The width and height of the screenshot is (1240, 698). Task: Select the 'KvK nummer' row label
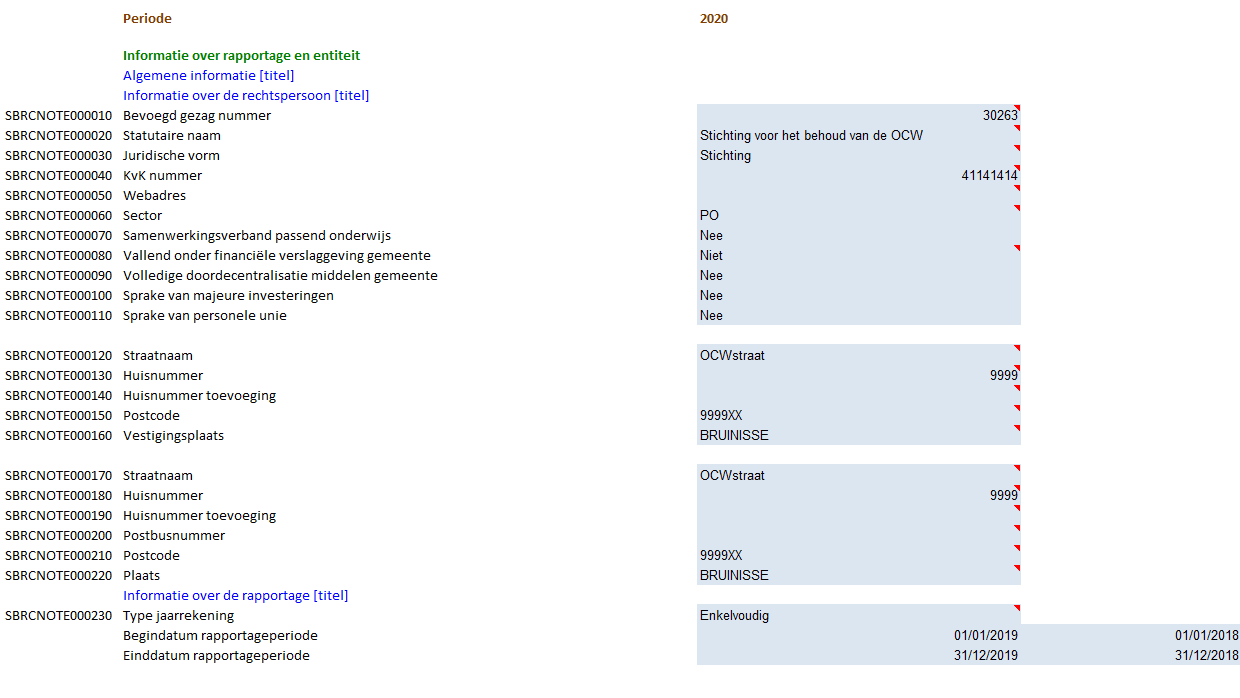[161, 176]
